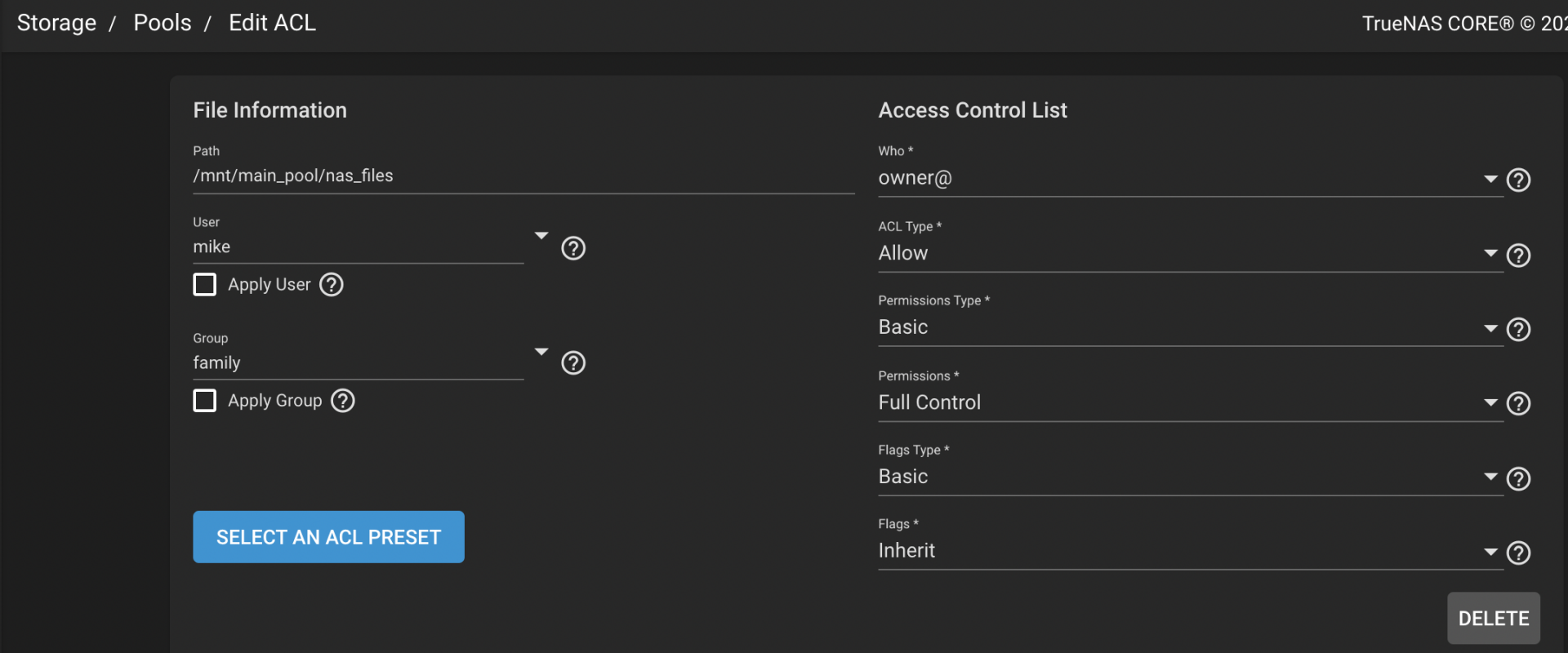Viewport: 1568px width, 653px height.
Task: Click SELECT AN ACL PRESET button
Action: (328, 537)
